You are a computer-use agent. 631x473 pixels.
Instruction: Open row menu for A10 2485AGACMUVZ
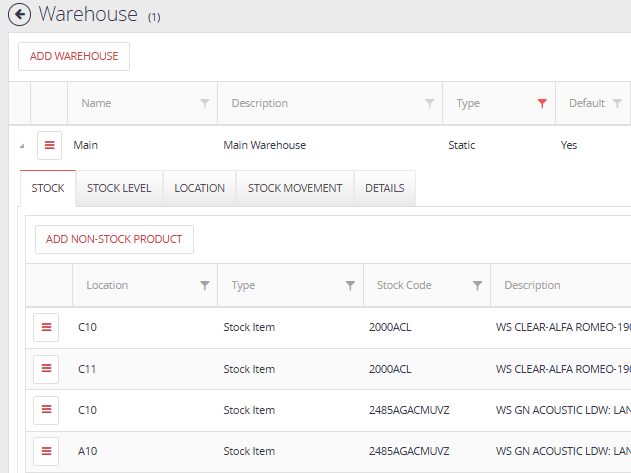pos(46,451)
